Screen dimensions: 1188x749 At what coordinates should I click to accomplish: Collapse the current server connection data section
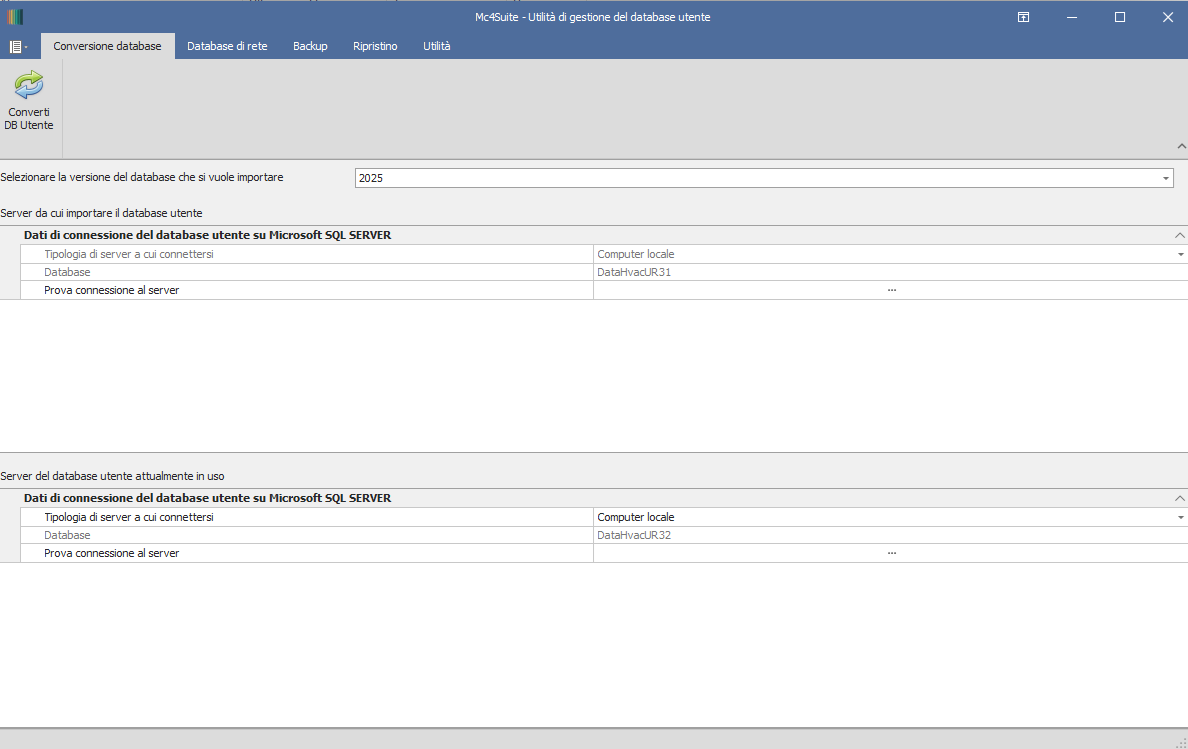1180,498
